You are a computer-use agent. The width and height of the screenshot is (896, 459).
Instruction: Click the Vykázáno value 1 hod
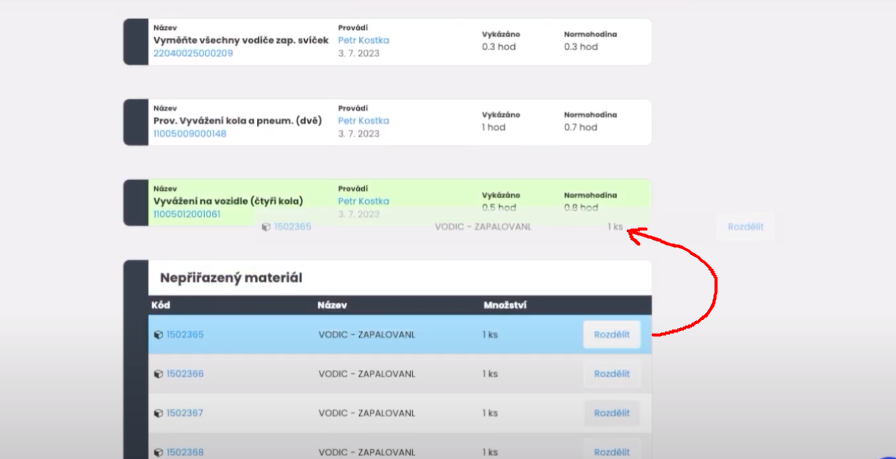(494, 127)
